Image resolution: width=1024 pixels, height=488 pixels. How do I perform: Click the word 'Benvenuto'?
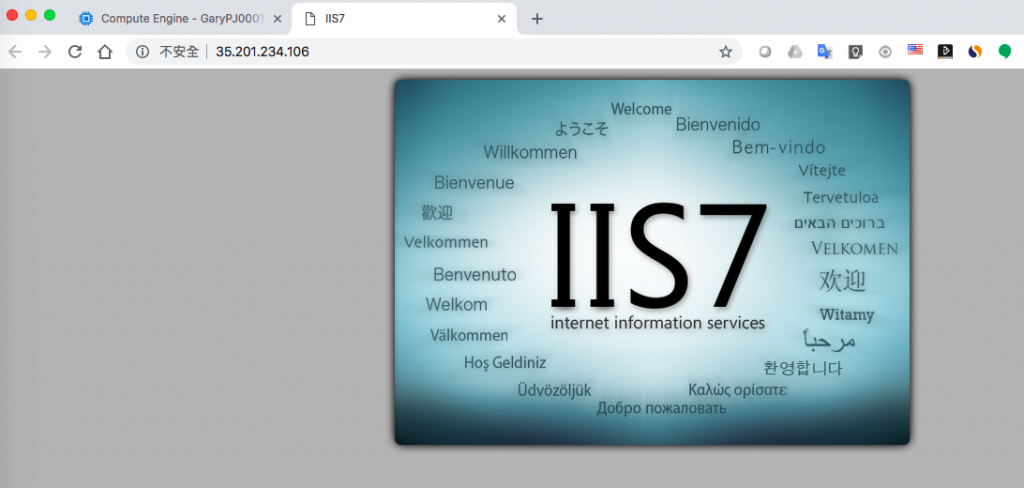[x=475, y=274]
